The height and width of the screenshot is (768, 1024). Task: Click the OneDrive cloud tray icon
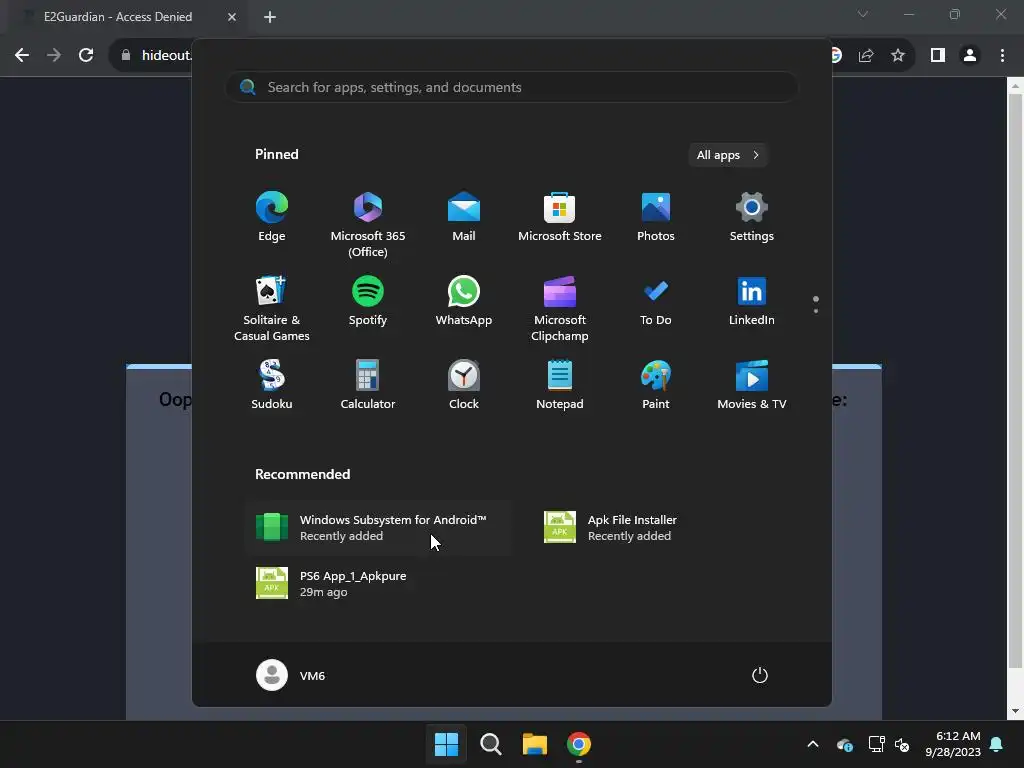844,744
